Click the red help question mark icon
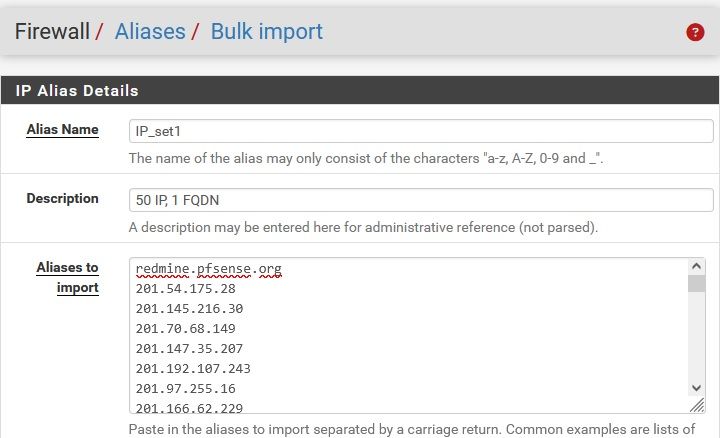This screenshot has height=438, width=720. click(695, 32)
